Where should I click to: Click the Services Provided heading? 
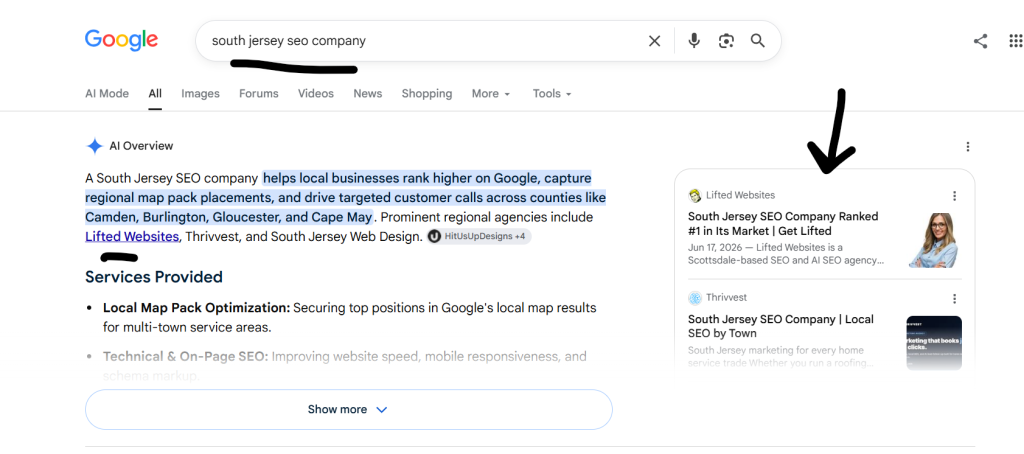pos(154,277)
